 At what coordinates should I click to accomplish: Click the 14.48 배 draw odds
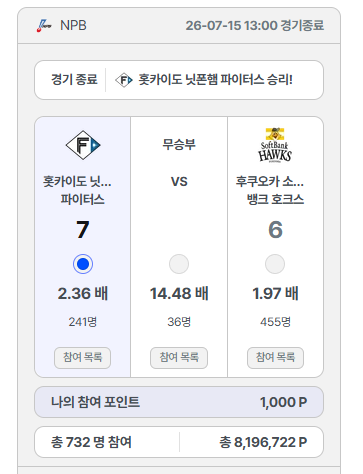(179, 294)
